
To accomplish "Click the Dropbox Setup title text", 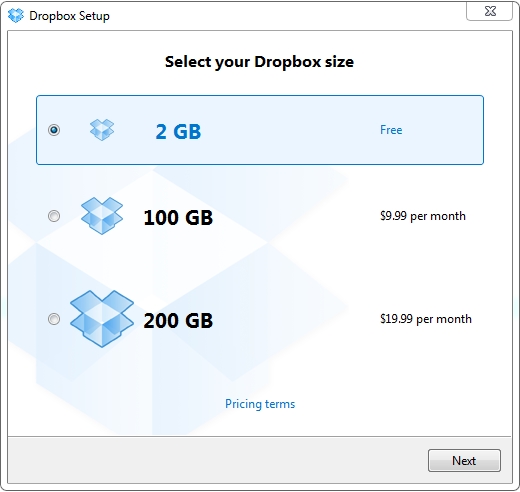I will point(69,16).
